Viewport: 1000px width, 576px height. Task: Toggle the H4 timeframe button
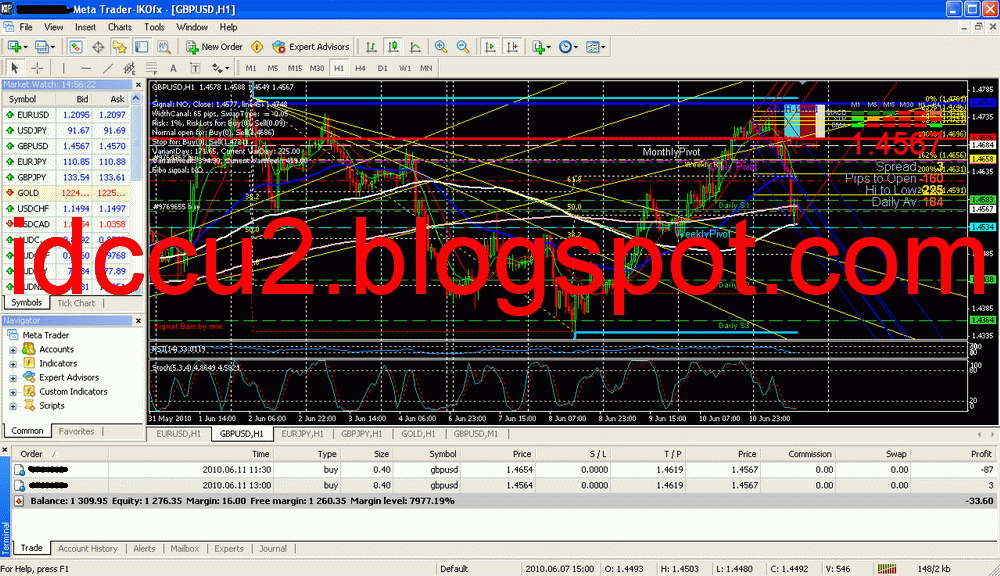coord(360,68)
